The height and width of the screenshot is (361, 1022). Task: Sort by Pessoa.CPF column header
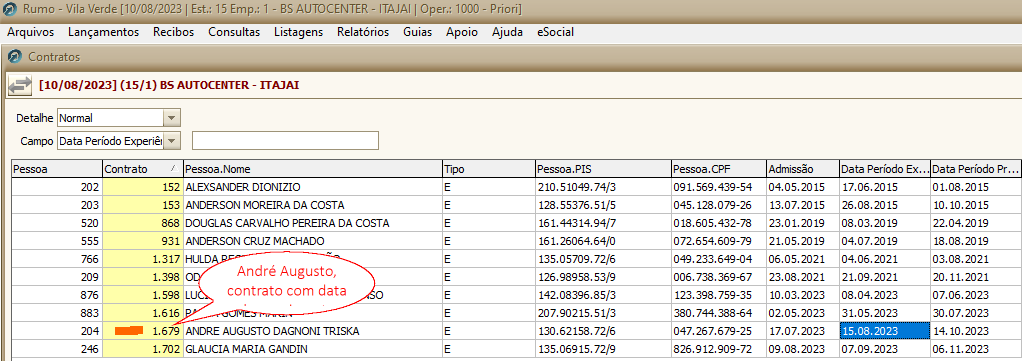pos(719,169)
